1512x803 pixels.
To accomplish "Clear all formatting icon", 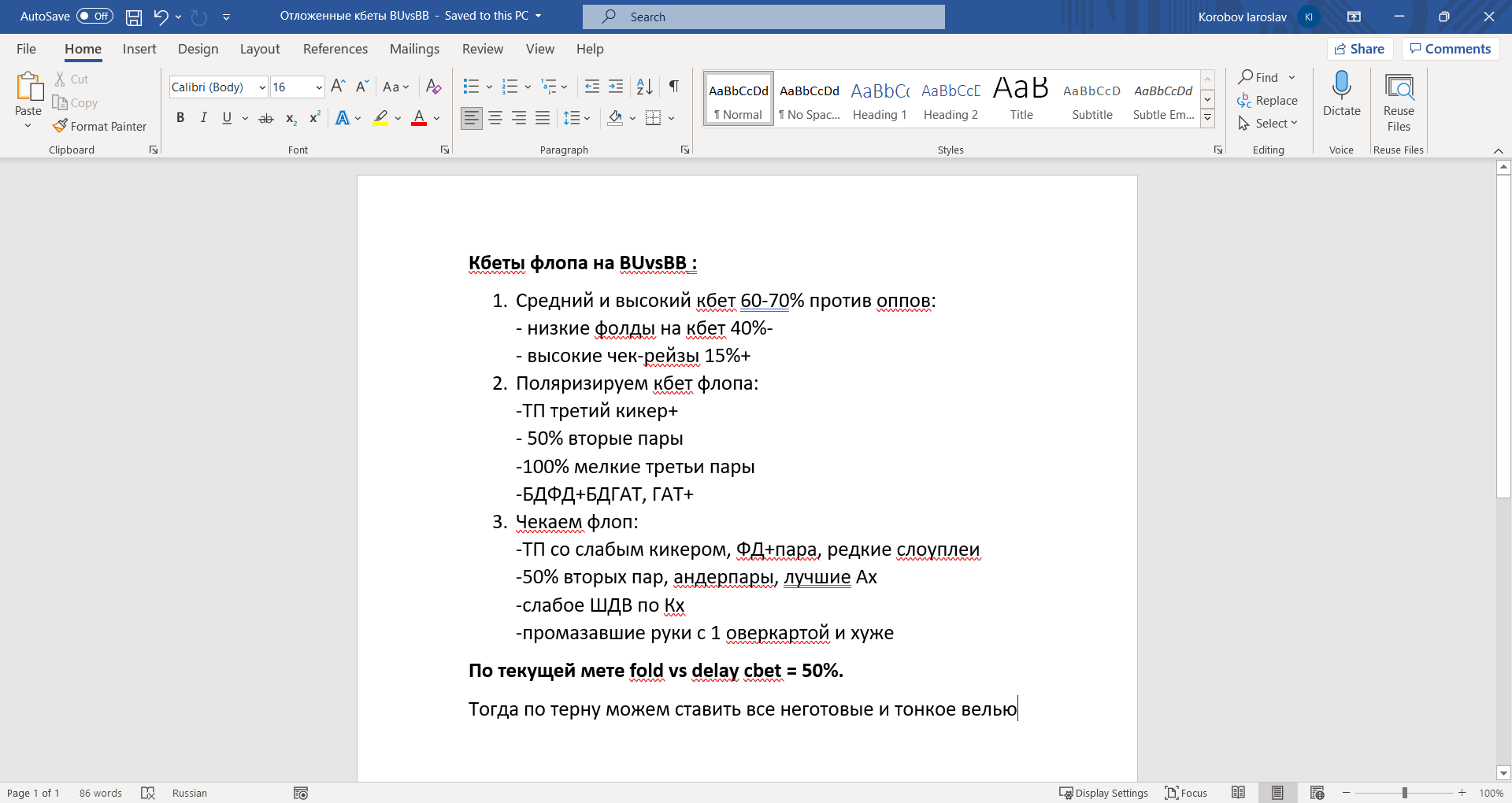I will pos(433,87).
